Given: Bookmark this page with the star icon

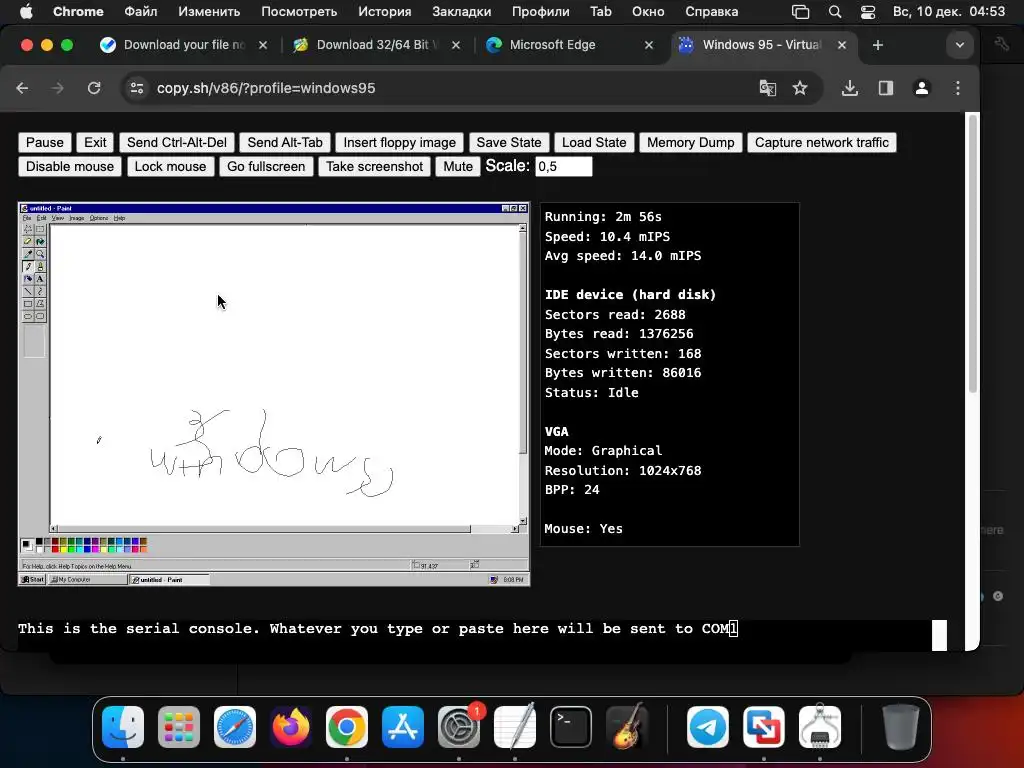Looking at the screenshot, I should click(800, 88).
